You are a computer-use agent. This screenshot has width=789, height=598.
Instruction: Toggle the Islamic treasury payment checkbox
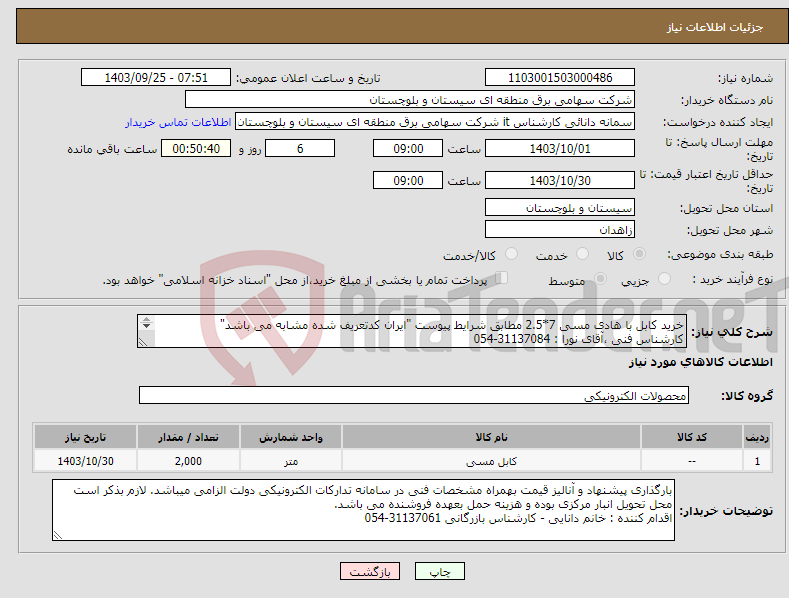pyautogui.click(x=502, y=278)
